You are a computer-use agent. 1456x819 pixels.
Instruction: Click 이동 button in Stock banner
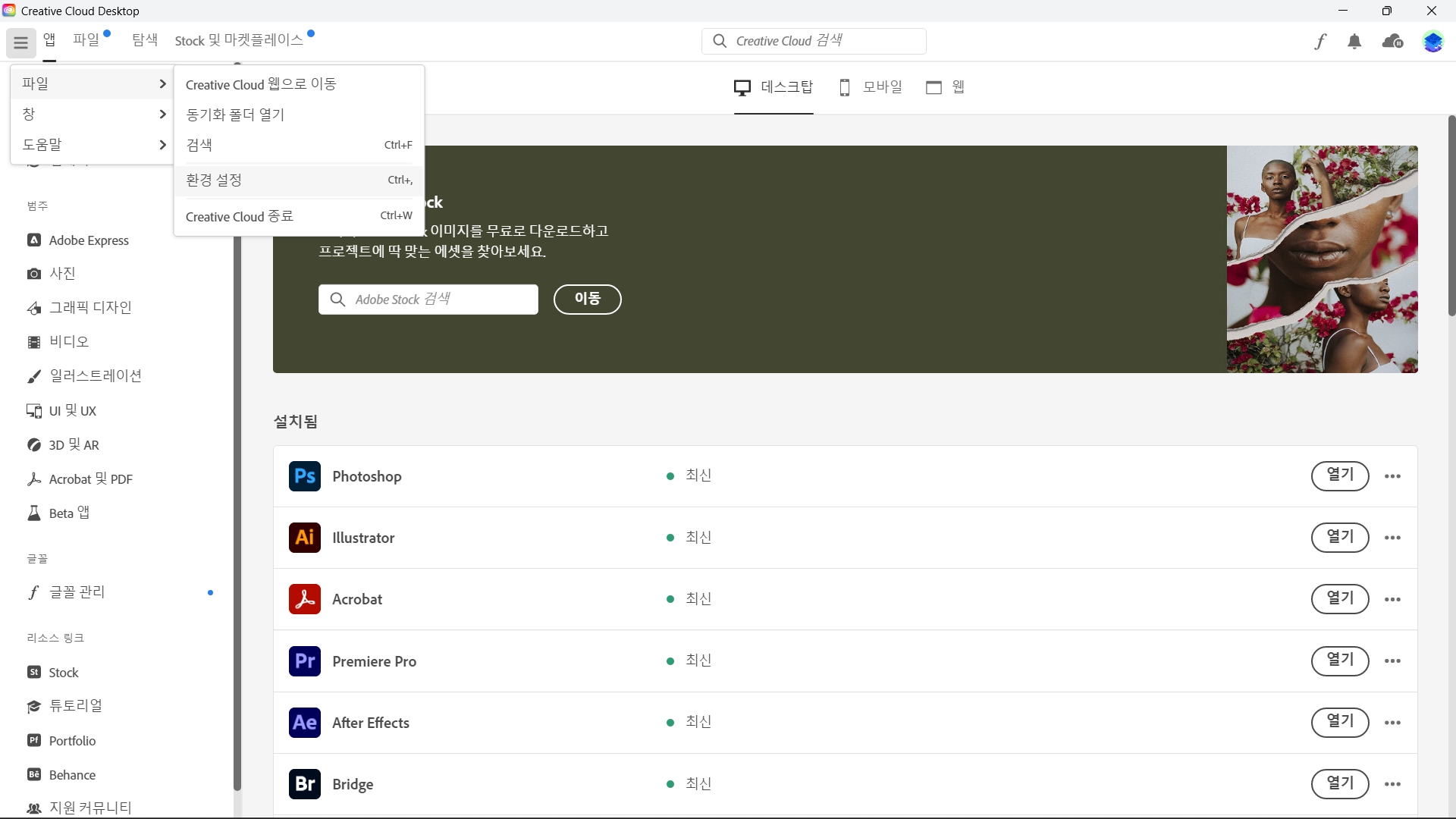pyautogui.click(x=588, y=299)
